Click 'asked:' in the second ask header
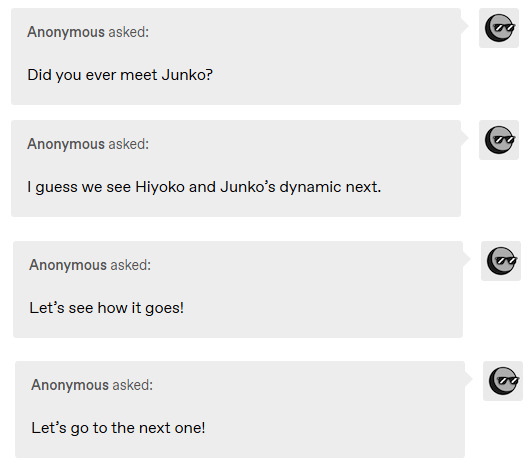This screenshot has width=532, height=473. point(129,144)
